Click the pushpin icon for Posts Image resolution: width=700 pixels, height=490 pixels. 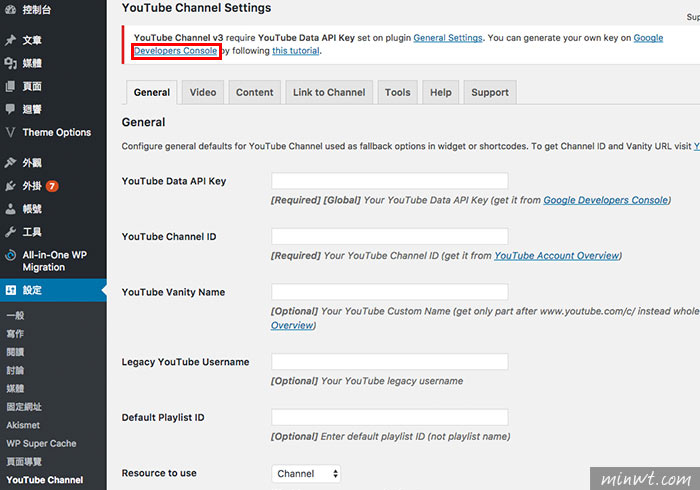point(10,40)
